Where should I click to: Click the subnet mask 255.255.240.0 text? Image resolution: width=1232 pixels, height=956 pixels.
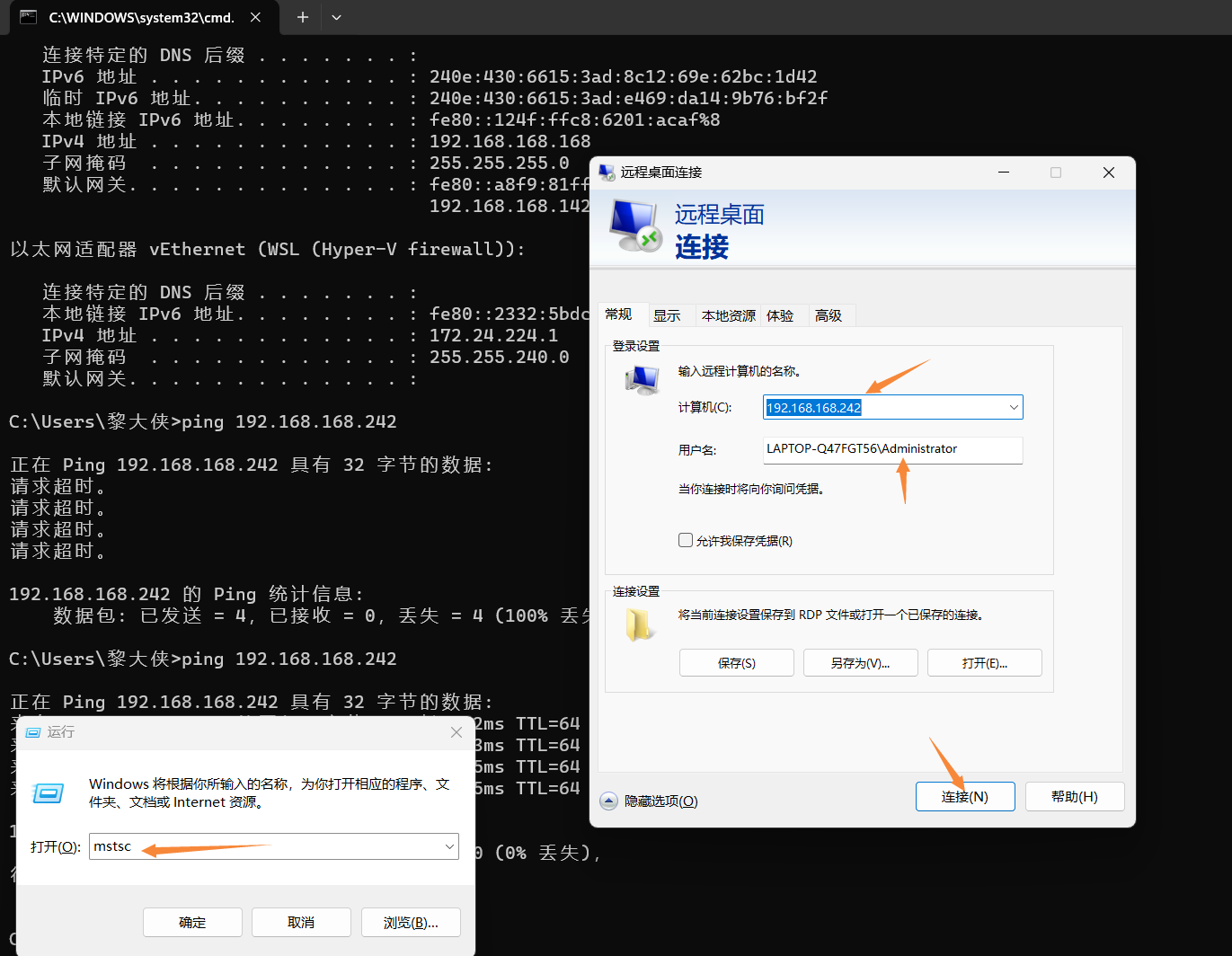pyautogui.click(x=500, y=357)
